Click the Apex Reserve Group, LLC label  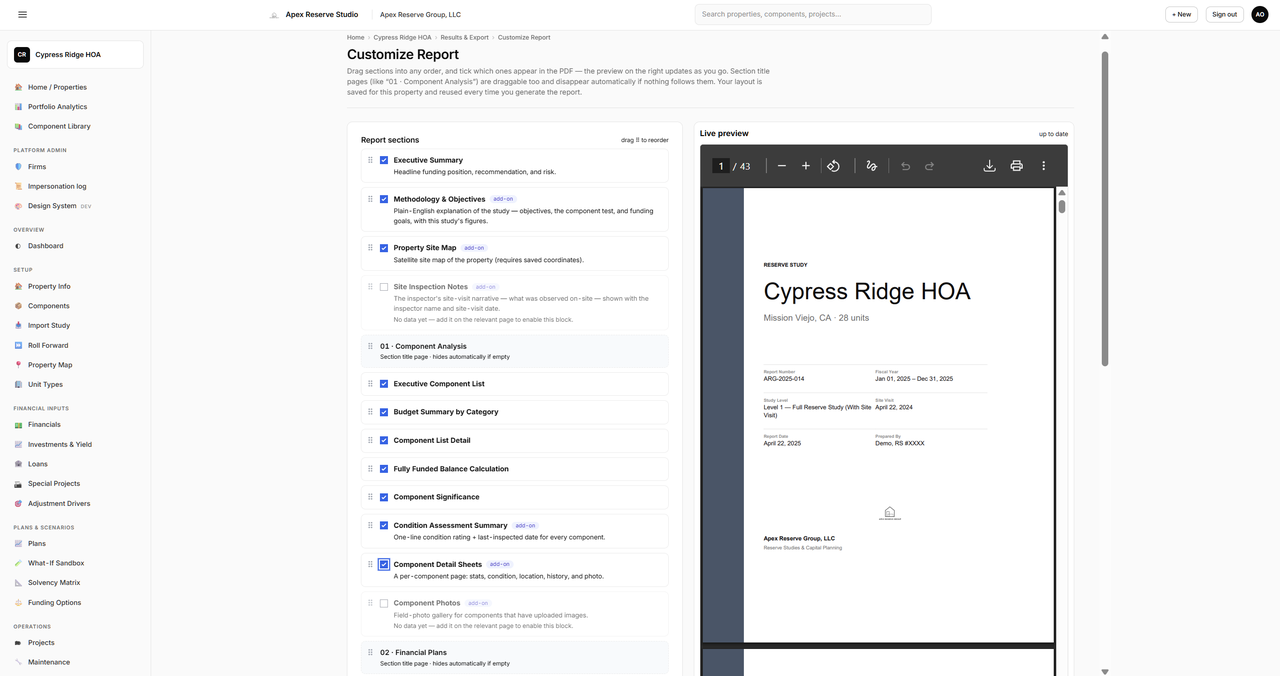pyautogui.click(x=420, y=15)
